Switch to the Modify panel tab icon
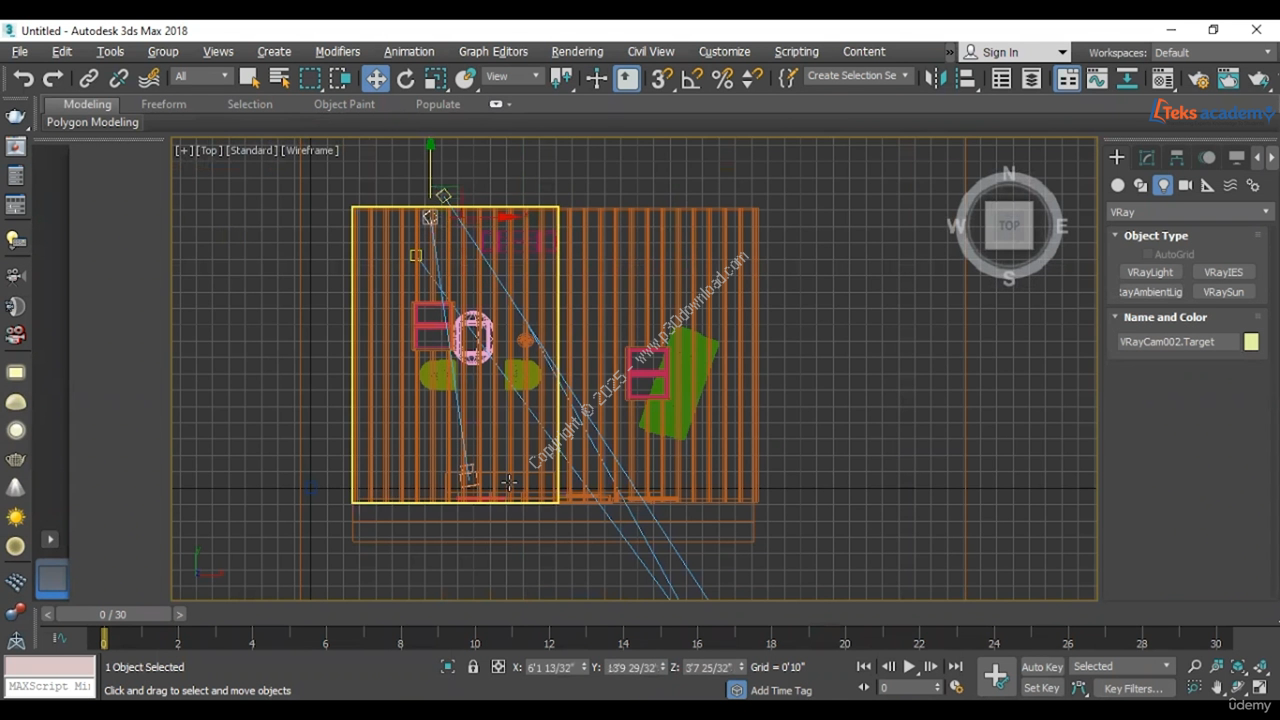Image resolution: width=1280 pixels, height=720 pixels. point(1147,158)
